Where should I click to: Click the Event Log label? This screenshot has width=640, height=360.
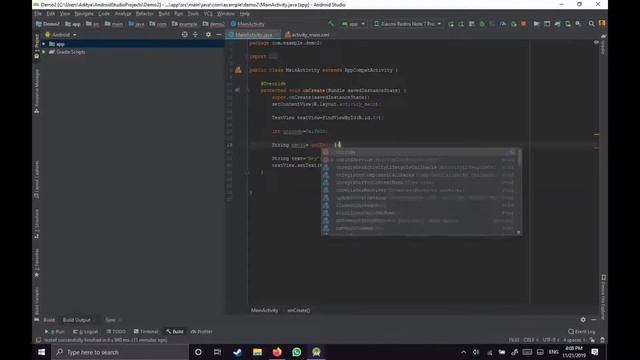point(584,331)
